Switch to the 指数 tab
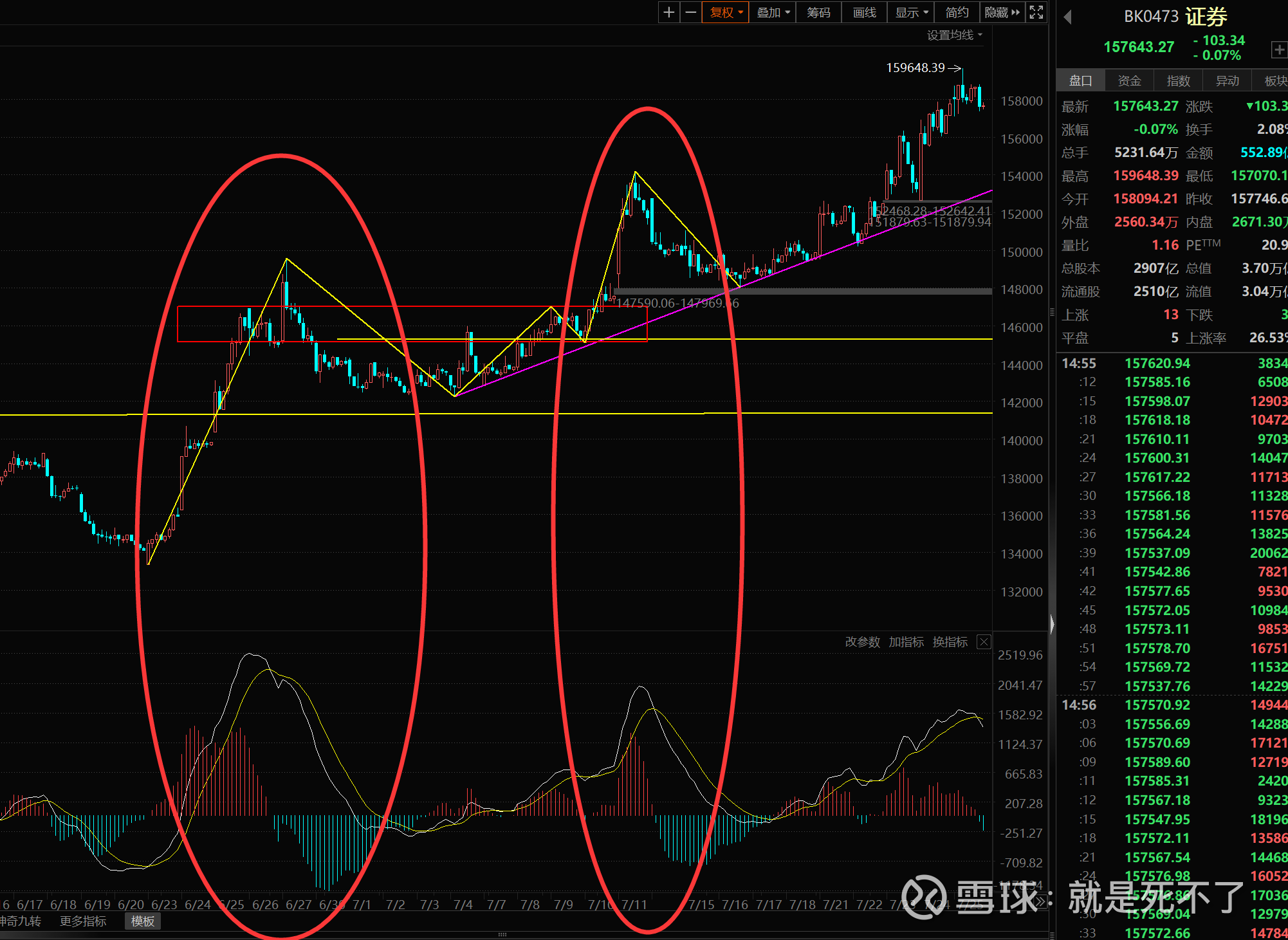 [x=1178, y=81]
